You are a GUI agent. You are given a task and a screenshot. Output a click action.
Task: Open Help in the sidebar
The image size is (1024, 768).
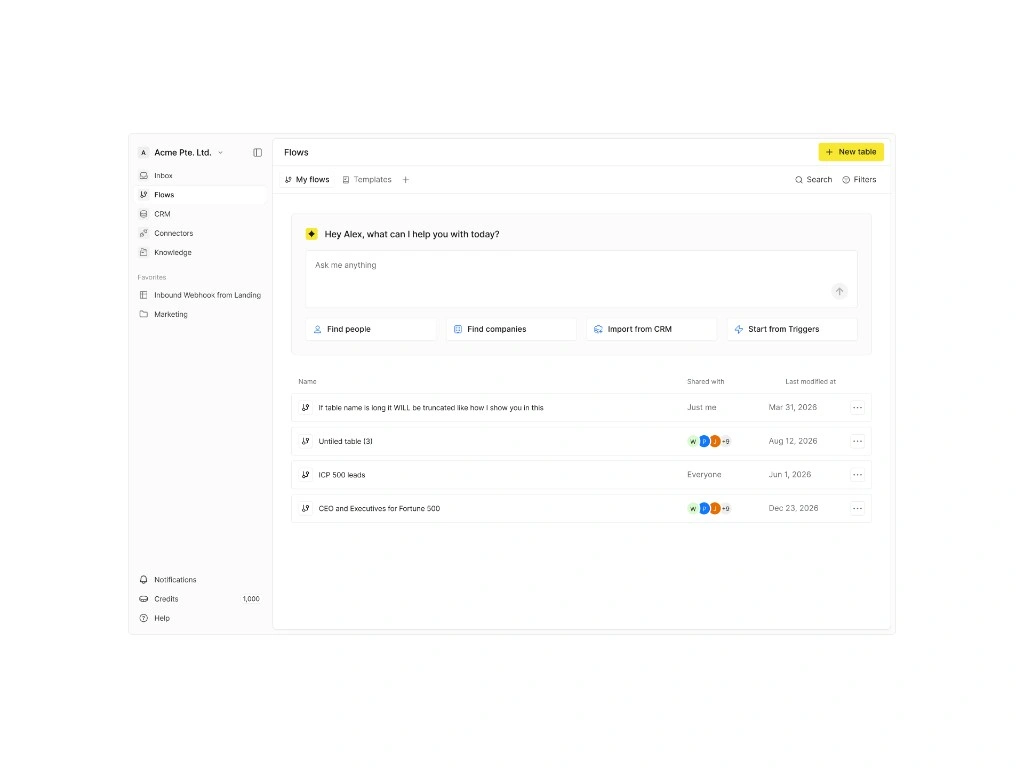tap(200, 618)
